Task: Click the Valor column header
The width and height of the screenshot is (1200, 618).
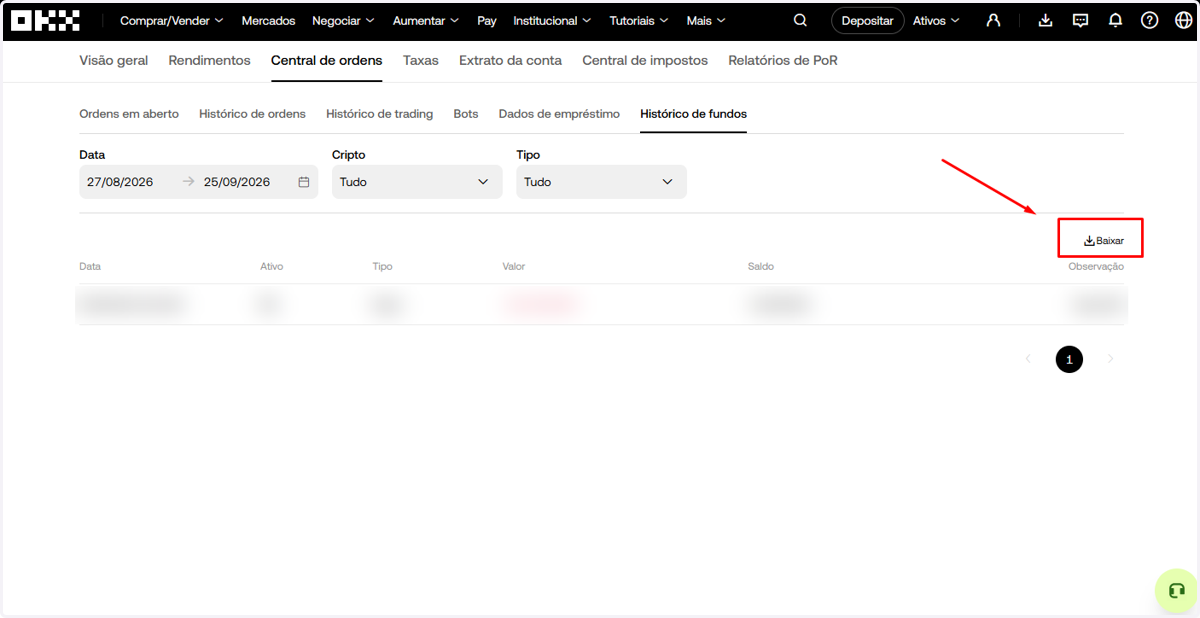Action: click(x=514, y=267)
